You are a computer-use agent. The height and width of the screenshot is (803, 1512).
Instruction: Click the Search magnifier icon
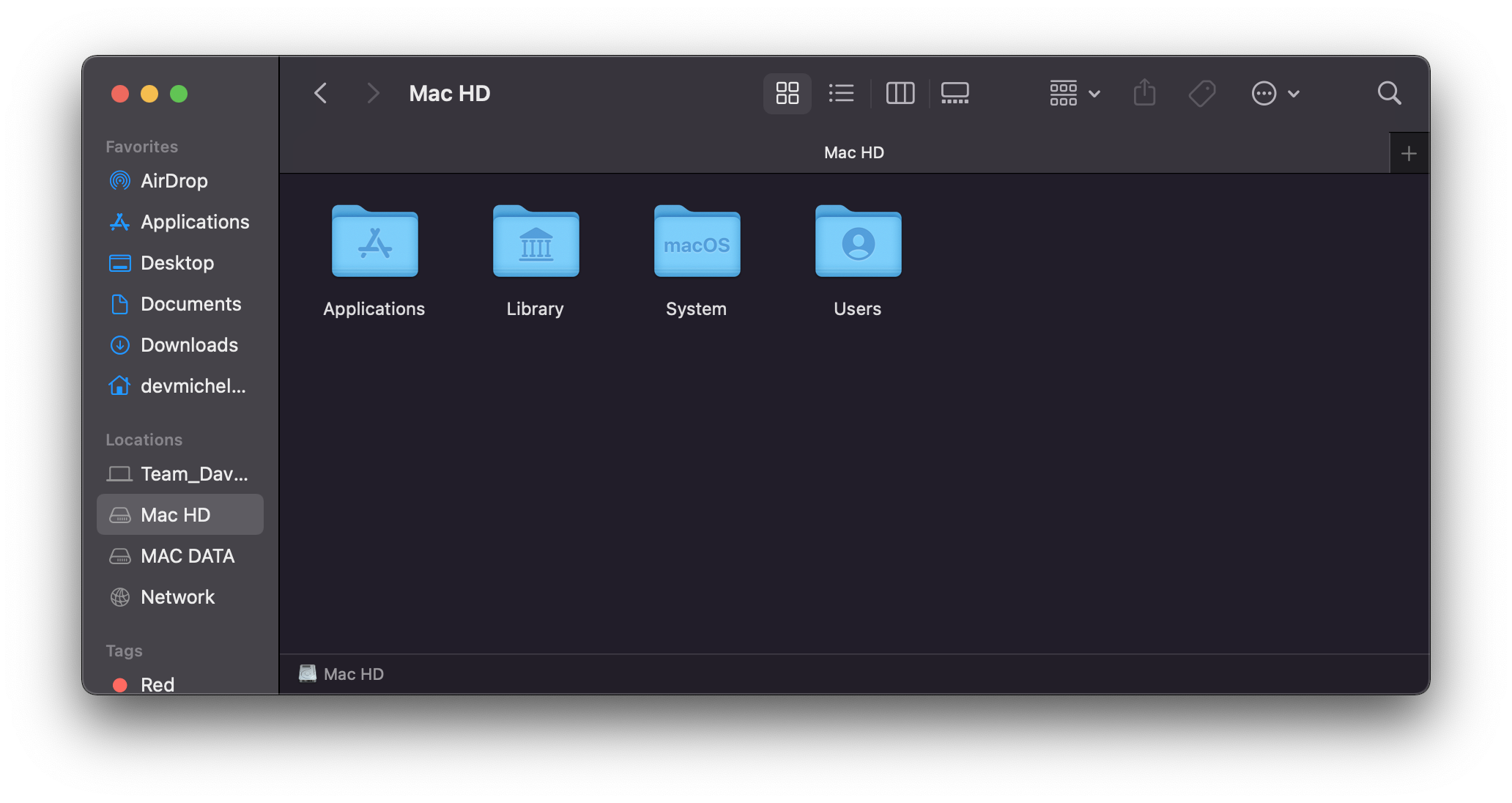coord(1389,93)
